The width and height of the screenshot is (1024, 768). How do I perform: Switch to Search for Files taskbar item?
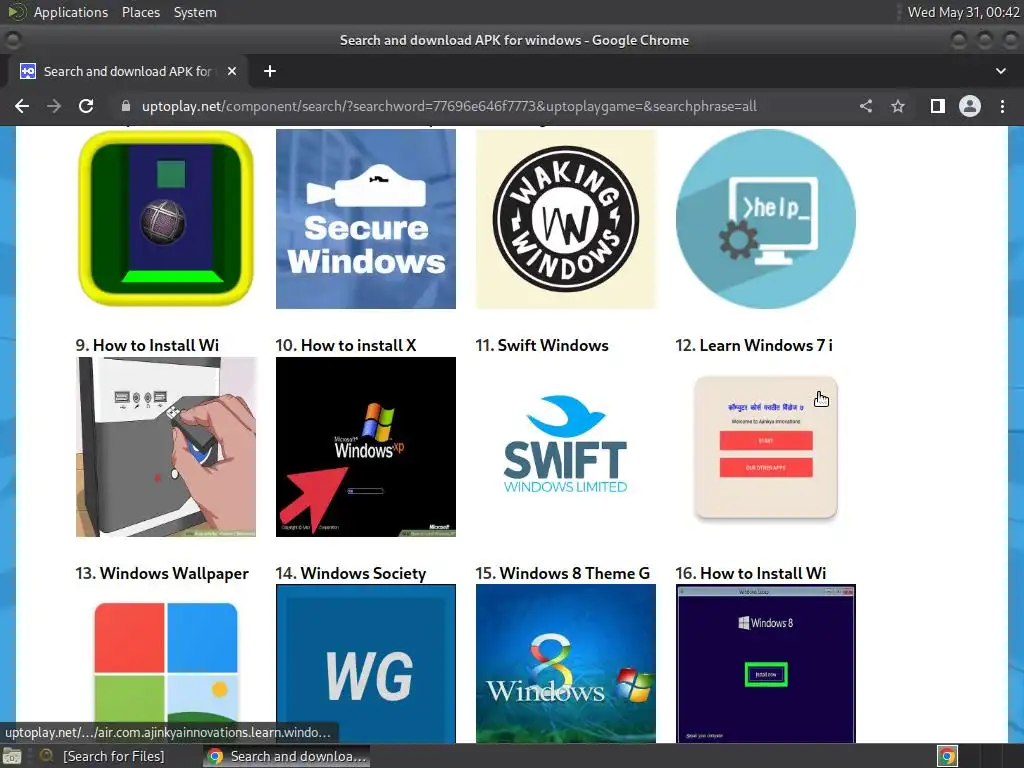(x=103, y=756)
